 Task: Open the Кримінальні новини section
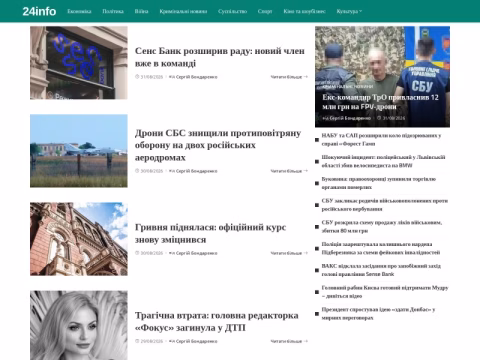(183, 11)
